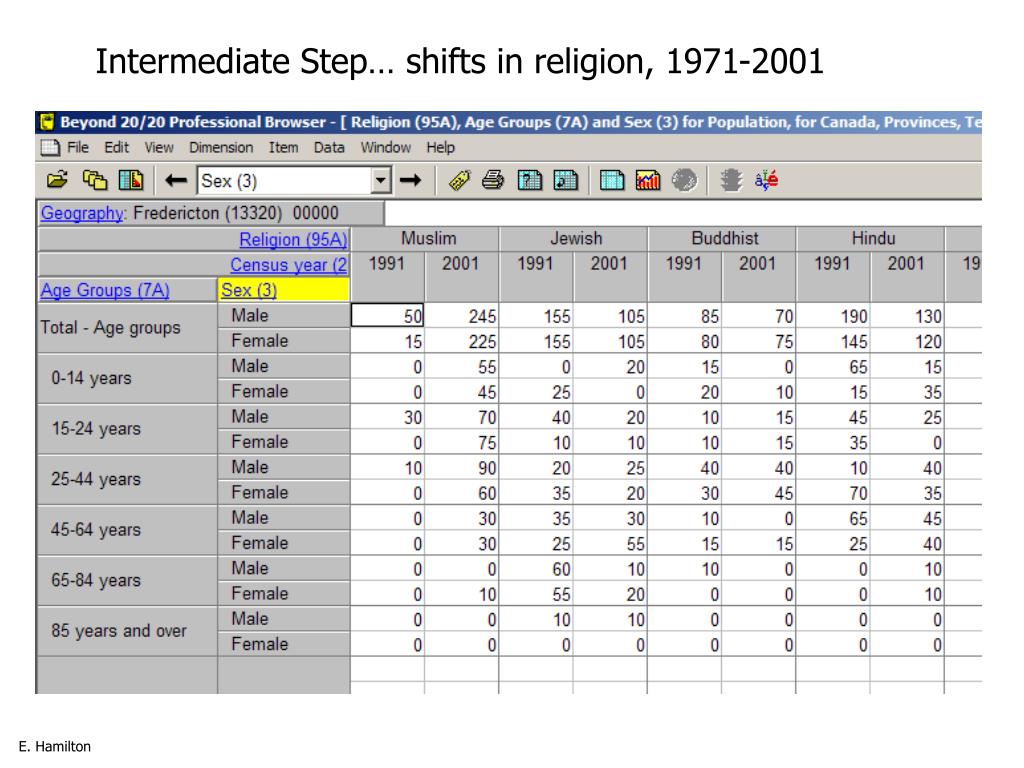Open the Data menu

tap(329, 148)
